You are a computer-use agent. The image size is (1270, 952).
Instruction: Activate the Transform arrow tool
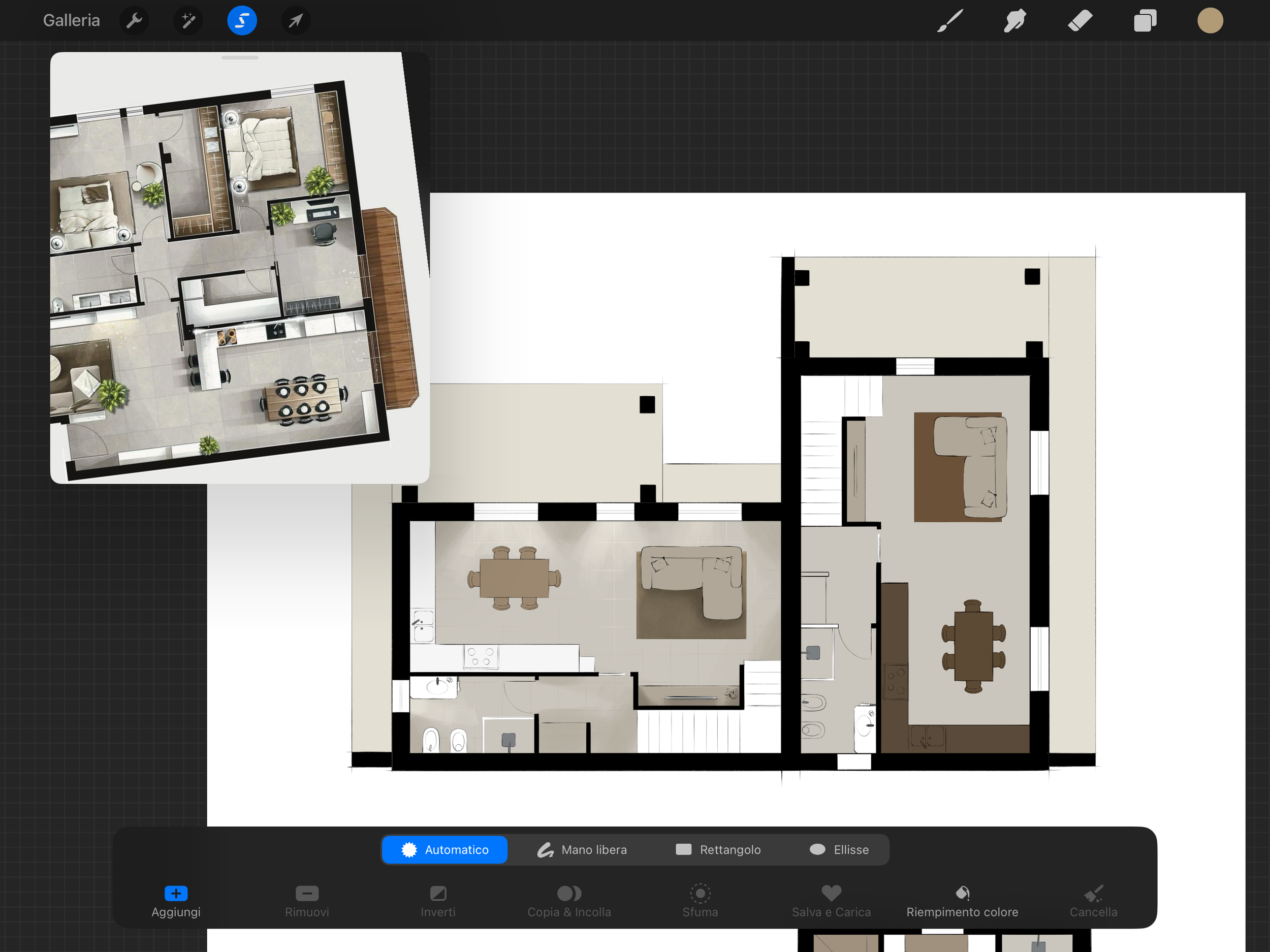point(296,21)
